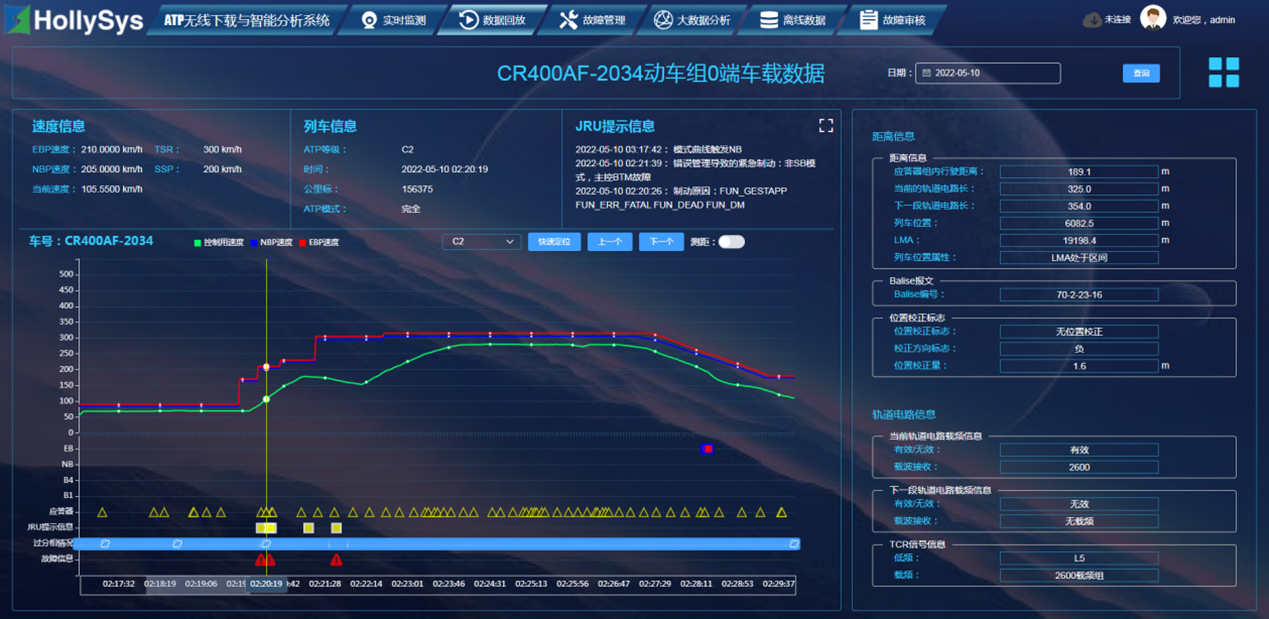The height and width of the screenshot is (619, 1269).
Task: Click the 故障审核 clipboard icon
Action: coord(869,20)
